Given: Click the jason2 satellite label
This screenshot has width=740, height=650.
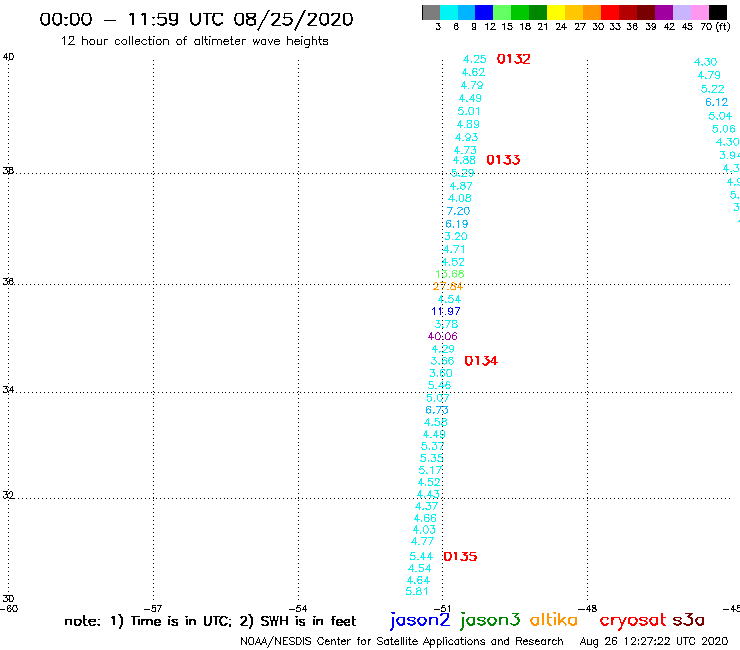Looking at the screenshot, I should pos(420,620).
